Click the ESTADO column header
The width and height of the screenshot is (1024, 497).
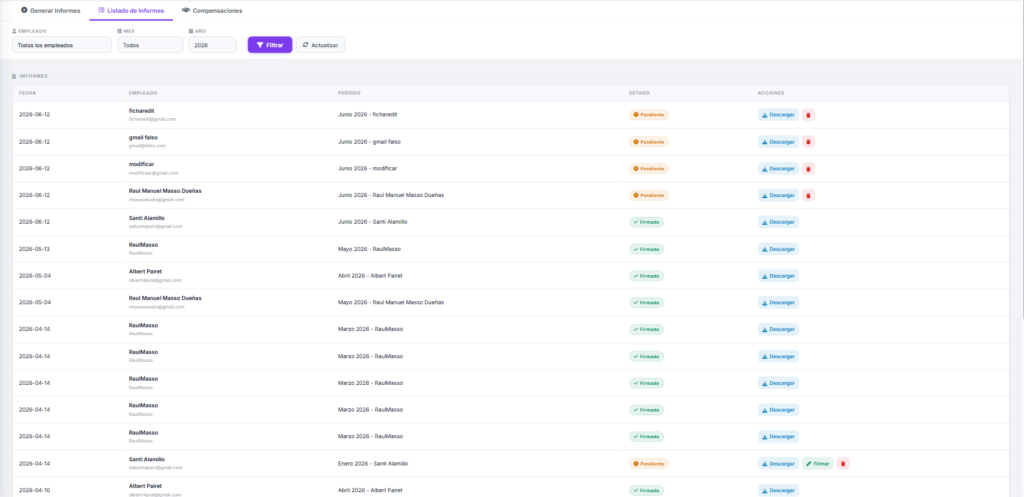pyautogui.click(x=639, y=93)
